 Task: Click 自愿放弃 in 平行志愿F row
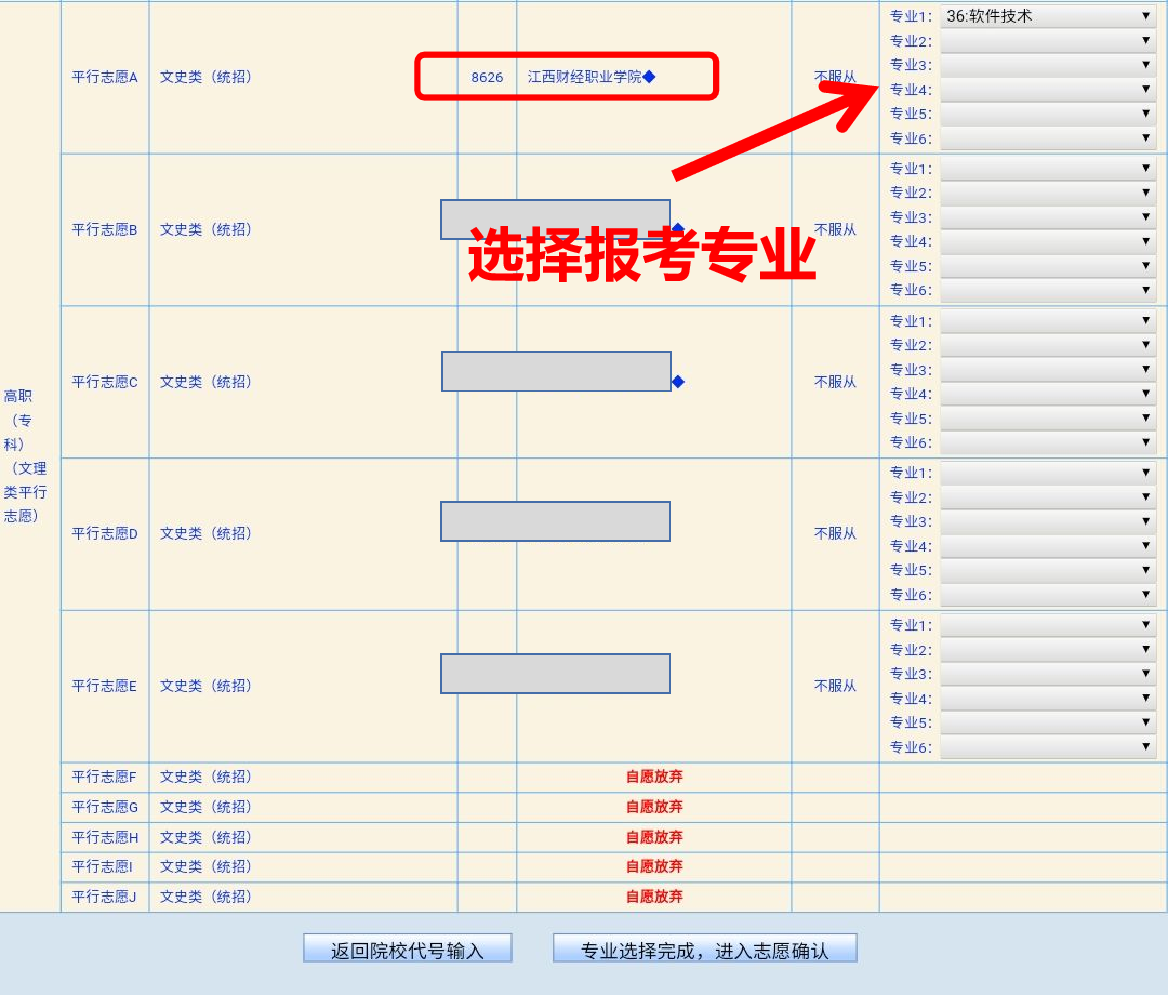(x=654, y=777)
